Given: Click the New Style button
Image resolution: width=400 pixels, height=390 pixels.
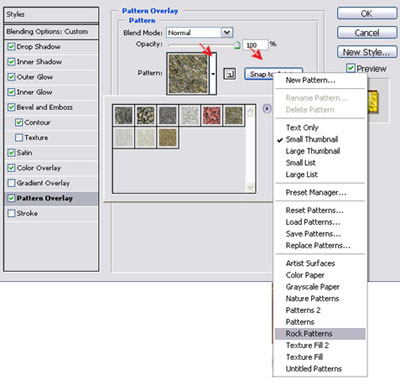Looking at the screenshot, I should click(x=367, y=52).
